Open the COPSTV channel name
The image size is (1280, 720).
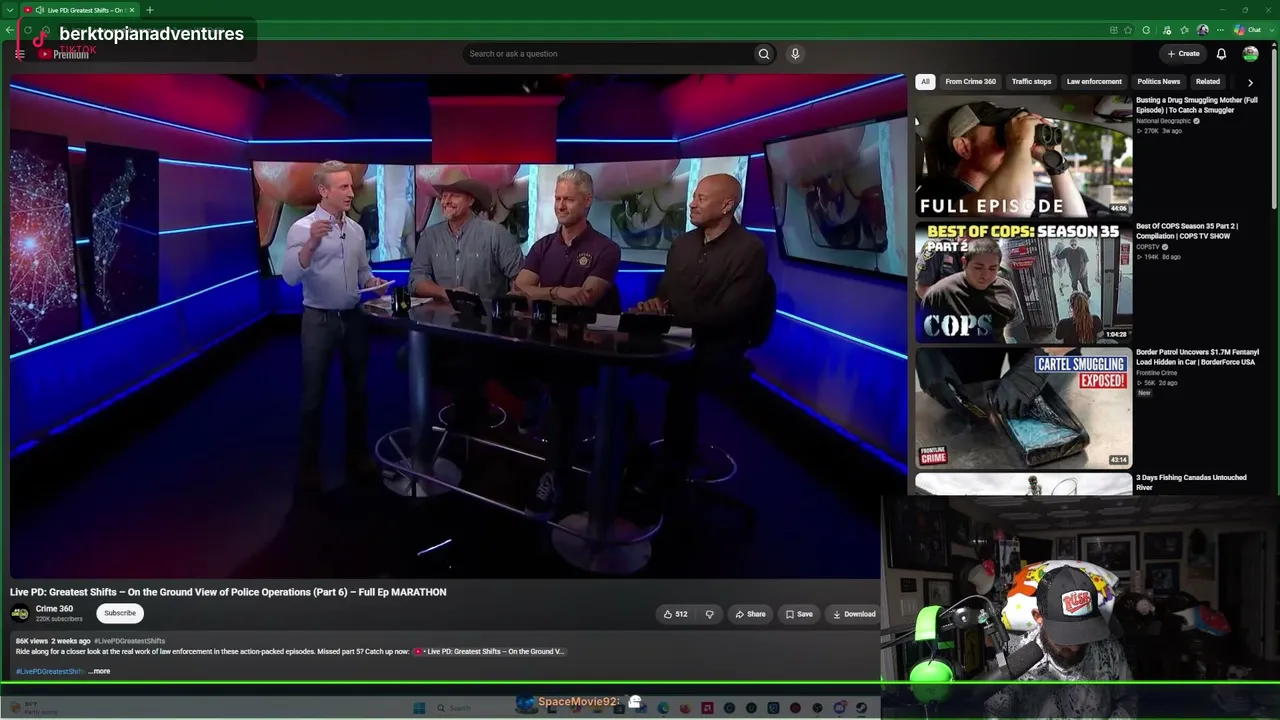click(x=1148, y=247)
